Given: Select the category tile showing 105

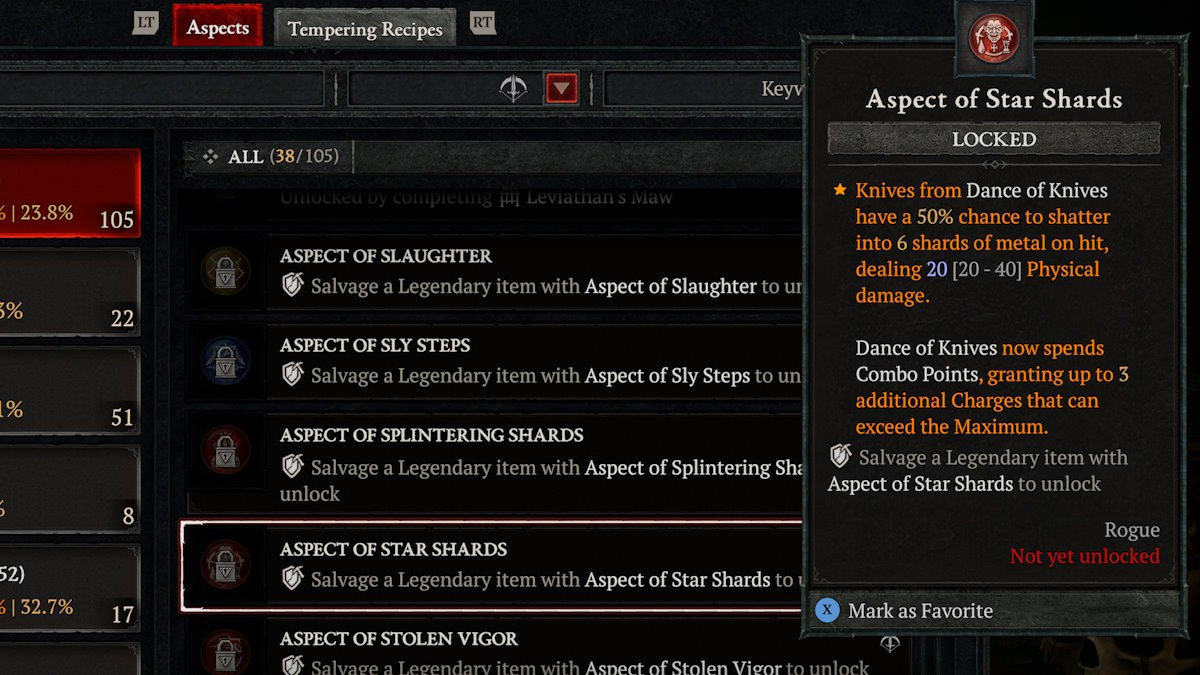Looking at the screenshot, I should (x=70, y=193).
